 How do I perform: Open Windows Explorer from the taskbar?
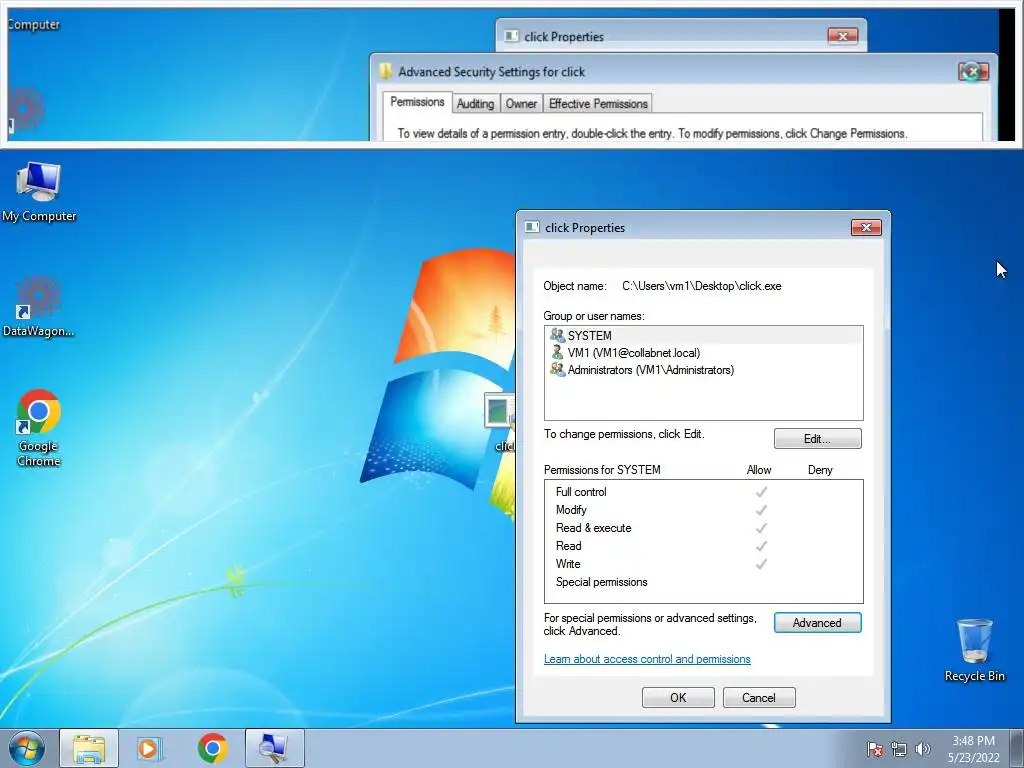89,748
